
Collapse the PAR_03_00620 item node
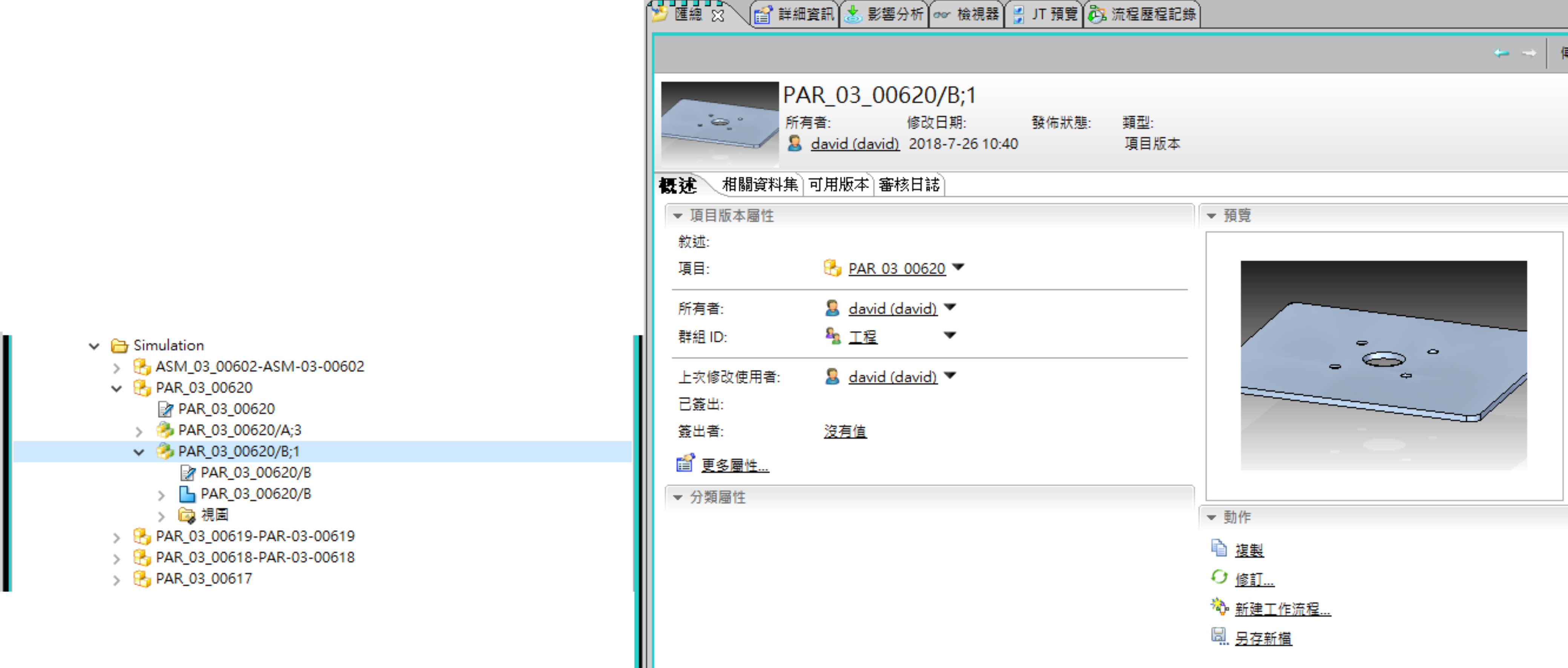tap(117, 389)
